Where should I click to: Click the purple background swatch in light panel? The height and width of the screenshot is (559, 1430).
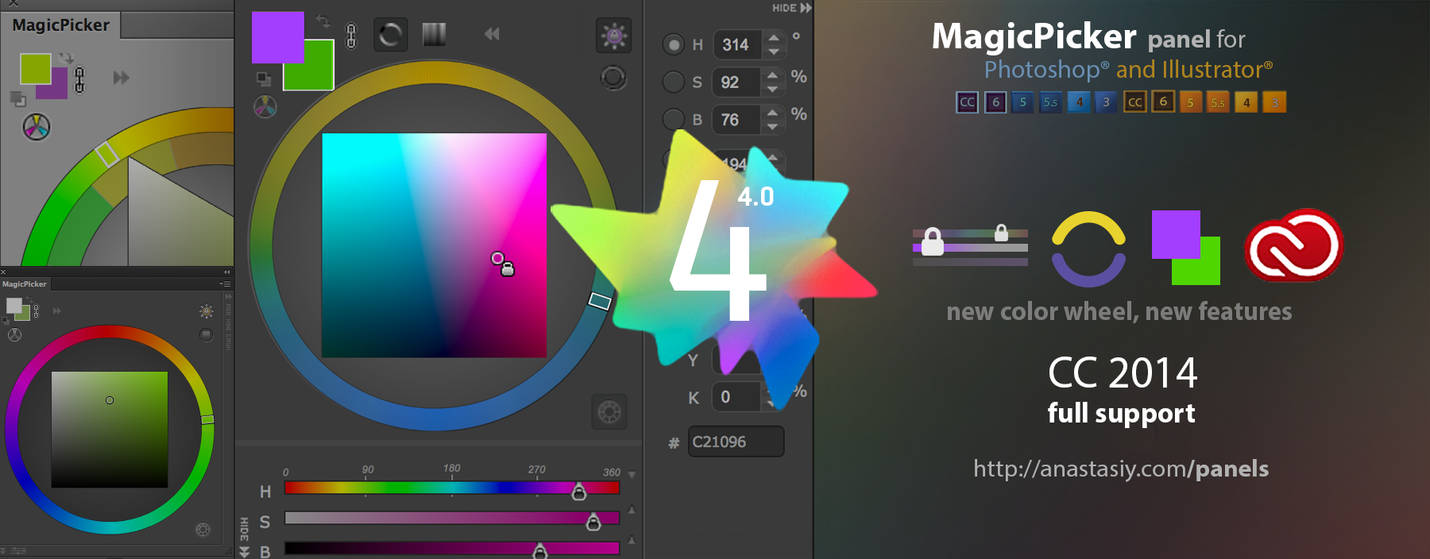53,84
